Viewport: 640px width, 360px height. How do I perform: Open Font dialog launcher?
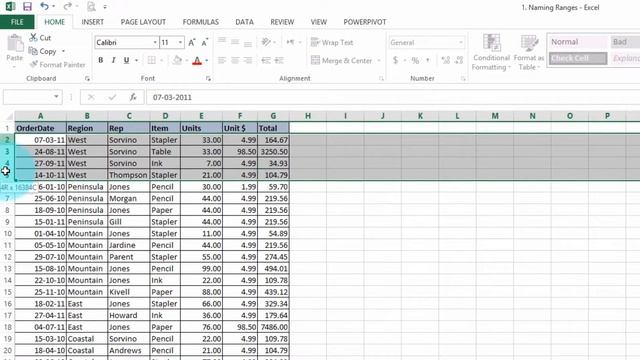tap(208, 78)
